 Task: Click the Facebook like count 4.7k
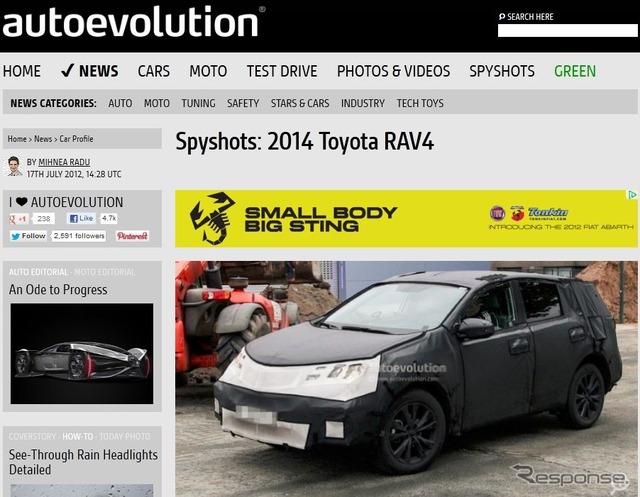(109, 218)
